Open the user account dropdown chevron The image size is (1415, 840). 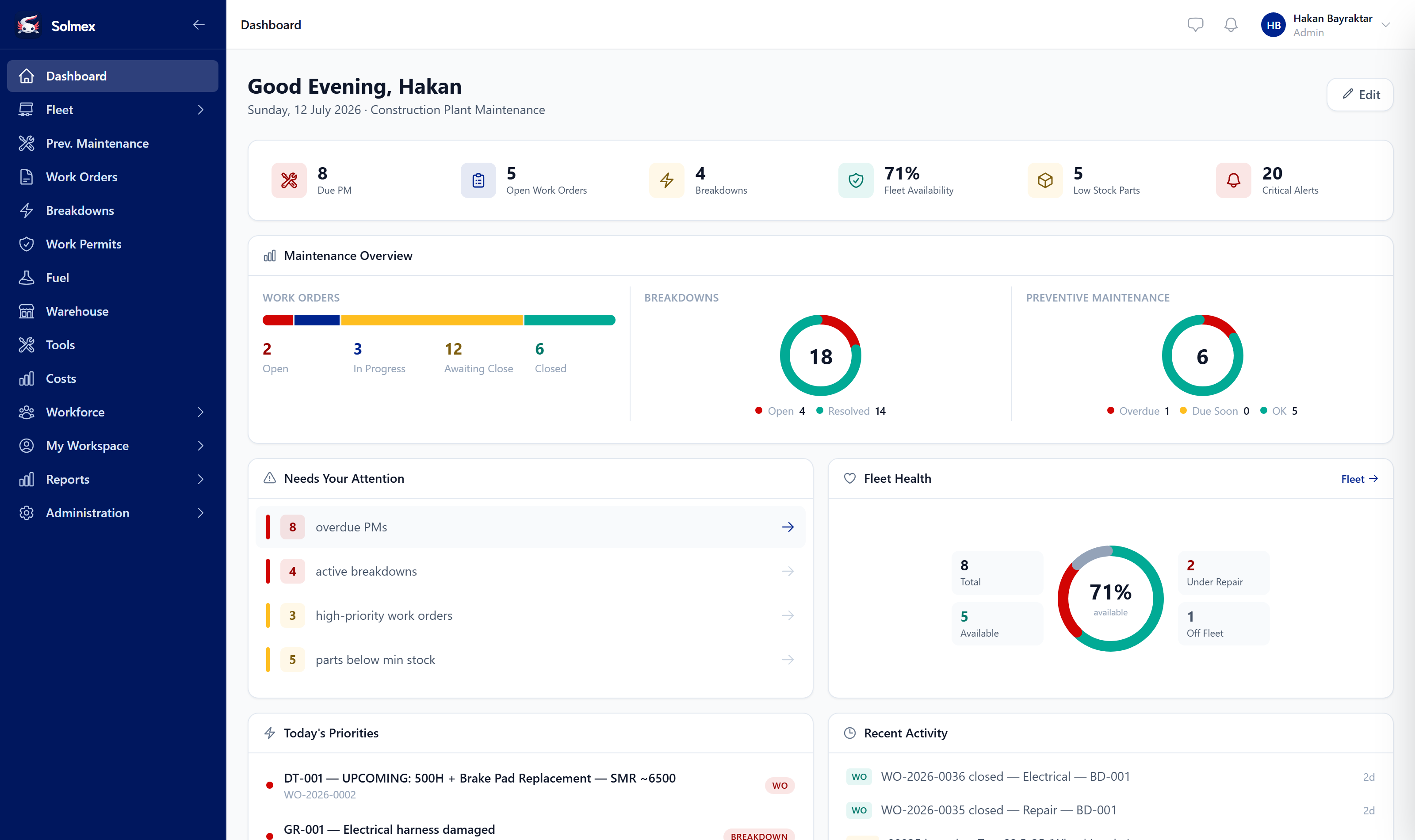(x=1385, y=25)
